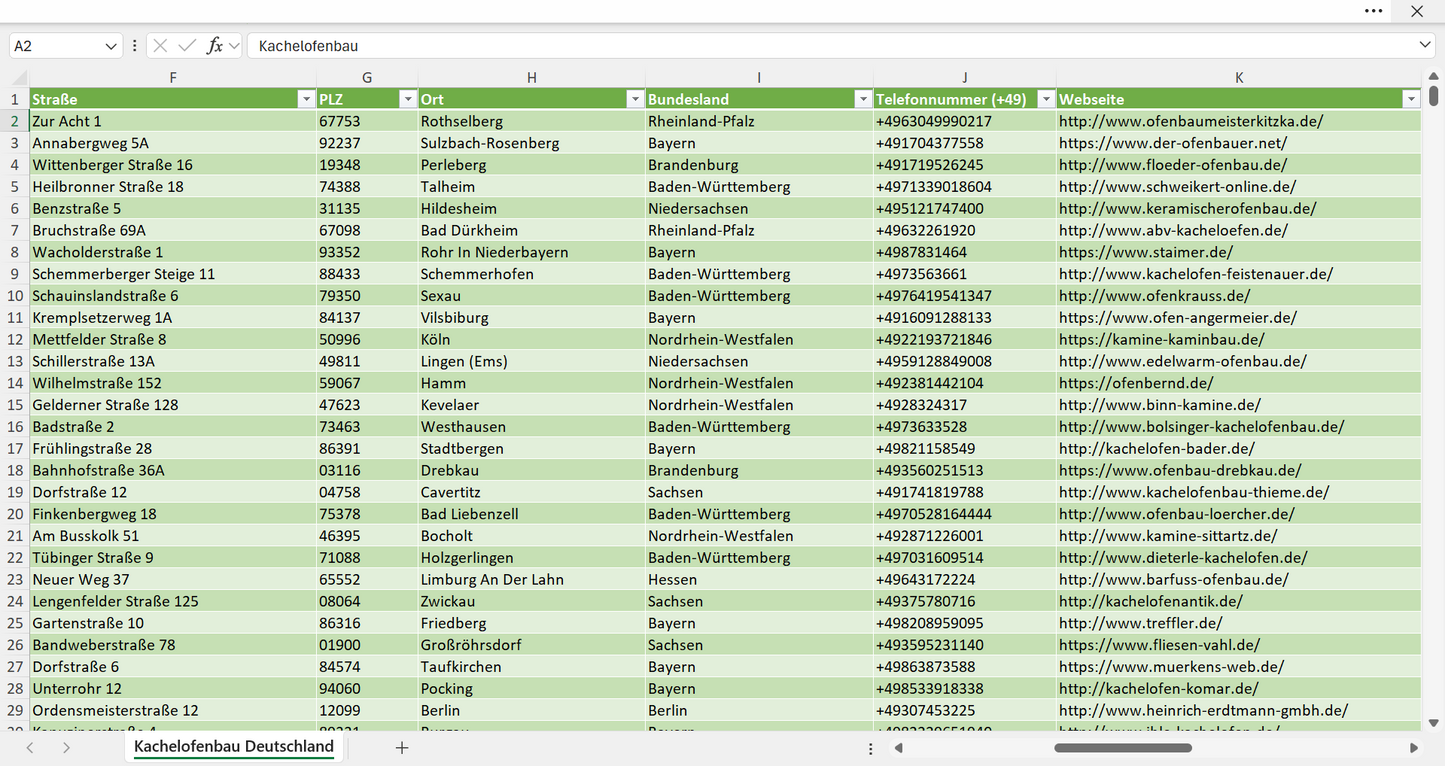Screen dimensions: 1445x766
Task: Select column I header
Action: [759, 78]
